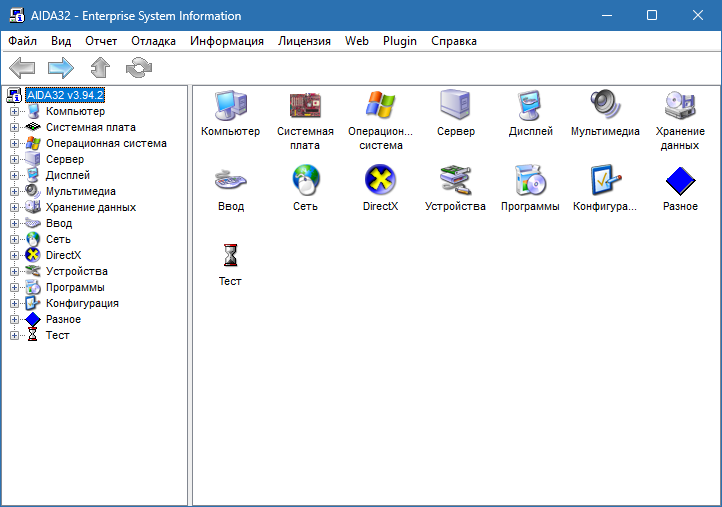Open the Web menu
Image resolution: width=722 pixels, height=507 pixels.
356,41
